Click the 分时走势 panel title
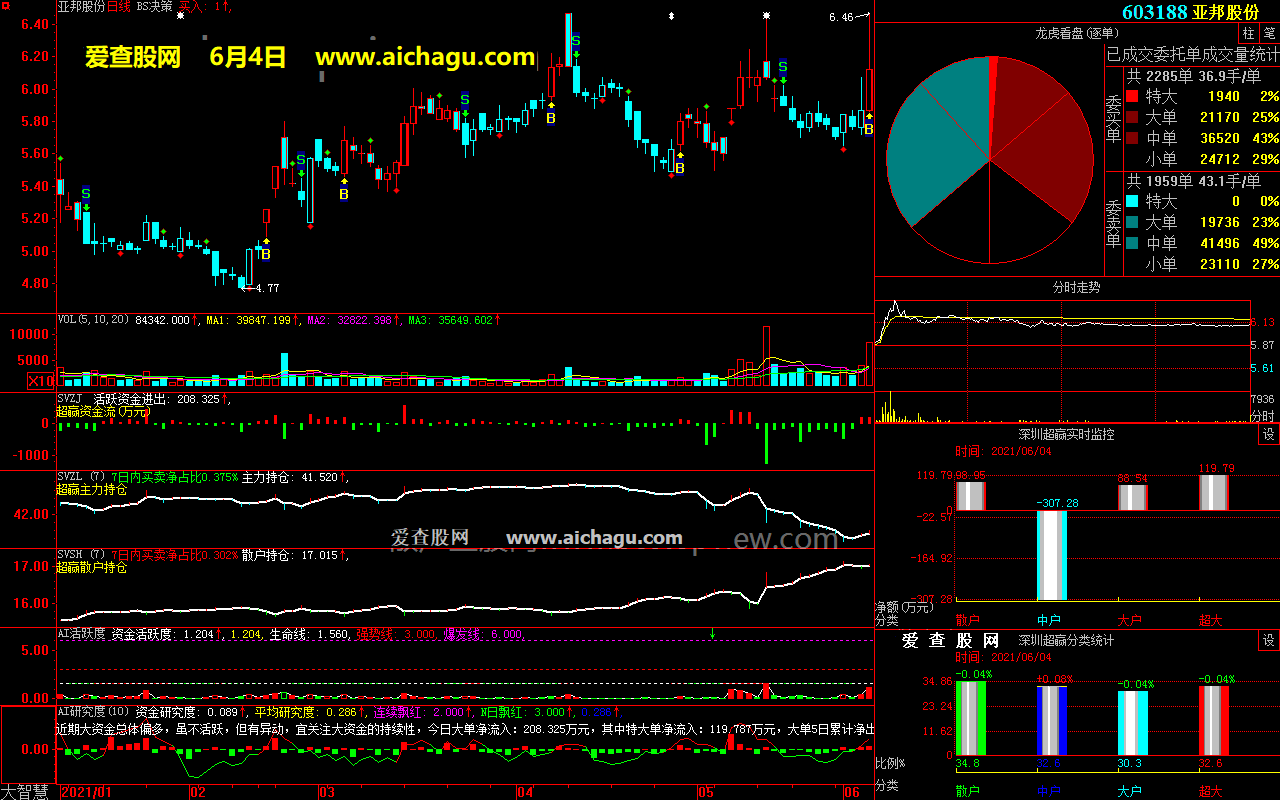The image size is (1280, 800). tap(1076, 287)
